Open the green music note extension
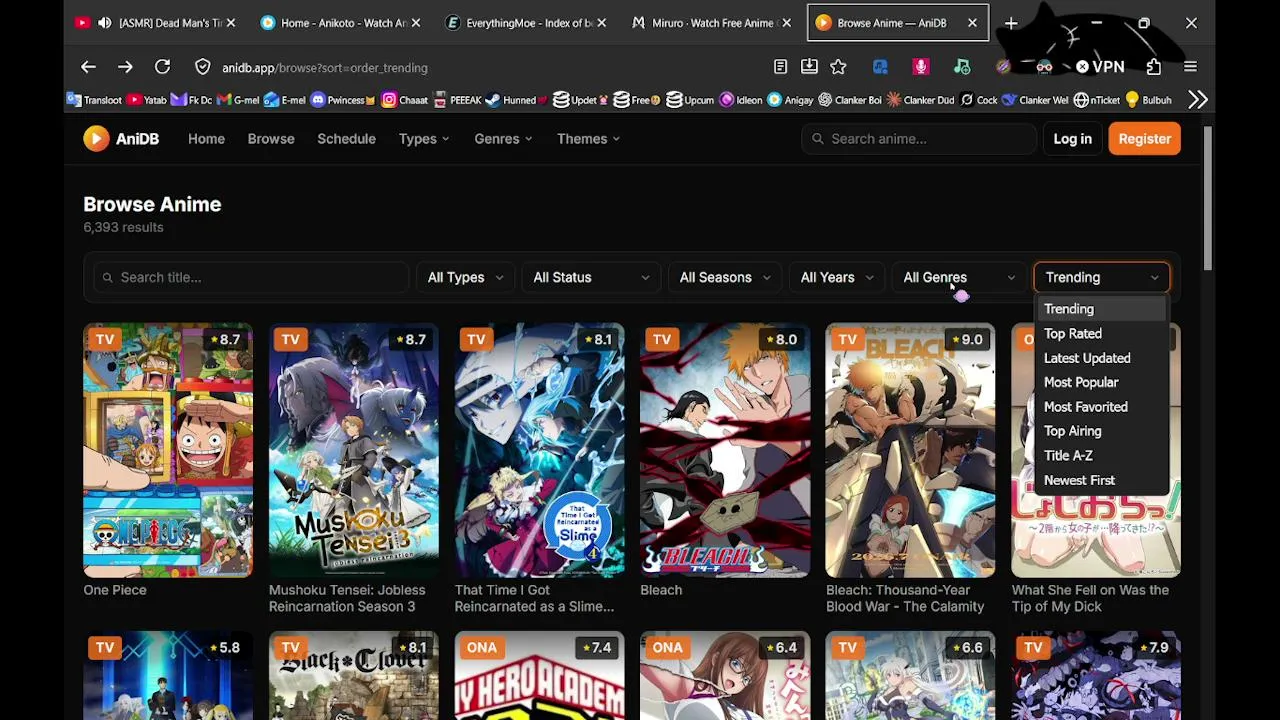 [x=962, y=67]
